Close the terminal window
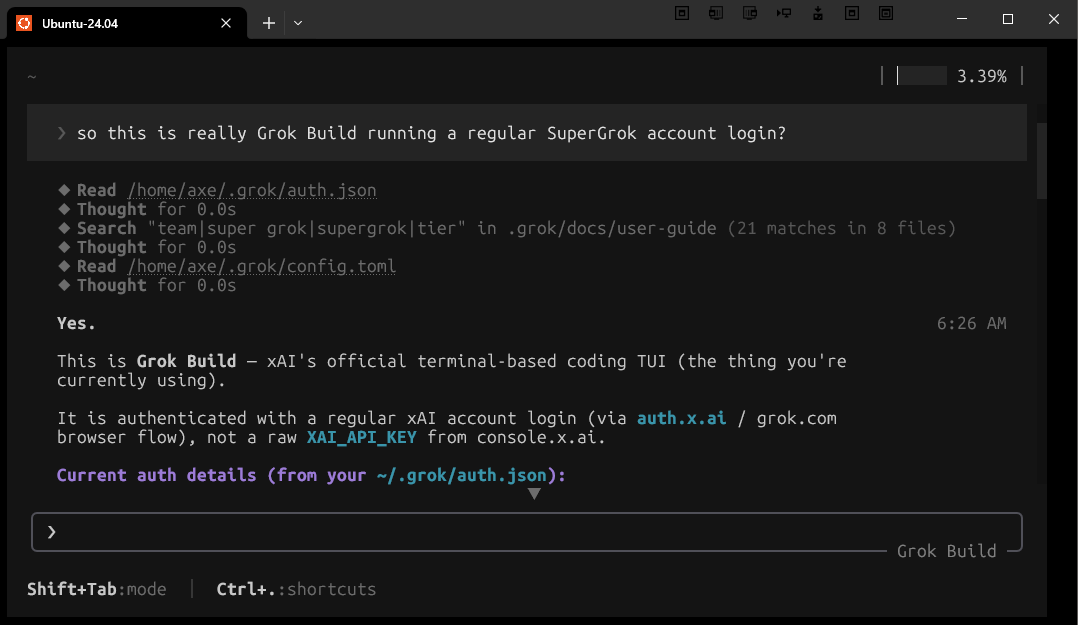The width and height of the screenshot is (1078, 625). coord(1054,19)
